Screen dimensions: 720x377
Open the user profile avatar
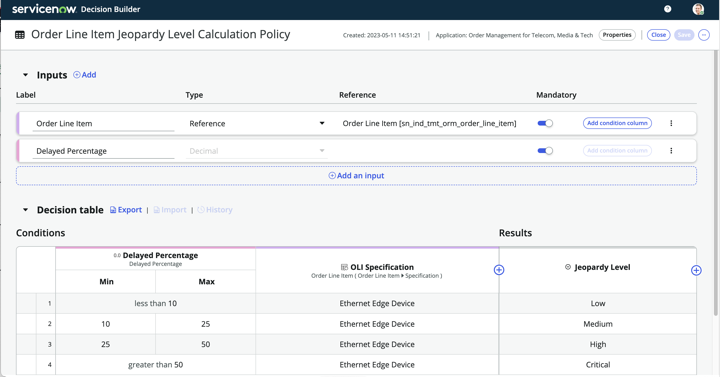[x=698, y=9]
